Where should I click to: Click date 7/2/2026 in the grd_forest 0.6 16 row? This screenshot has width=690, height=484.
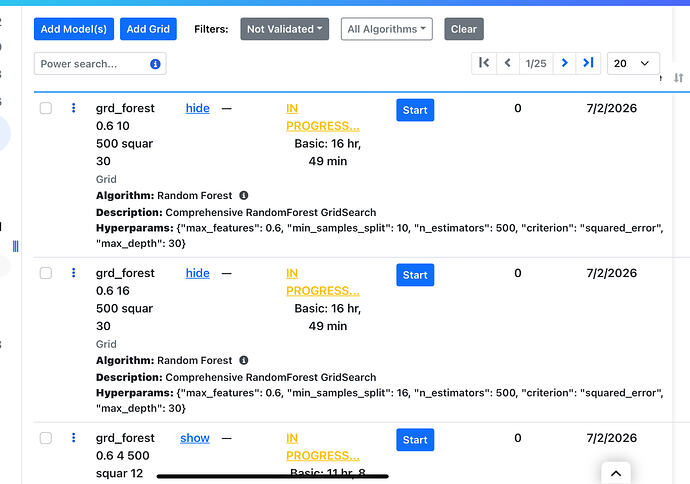pyautogui.click(x=612, y=273)
